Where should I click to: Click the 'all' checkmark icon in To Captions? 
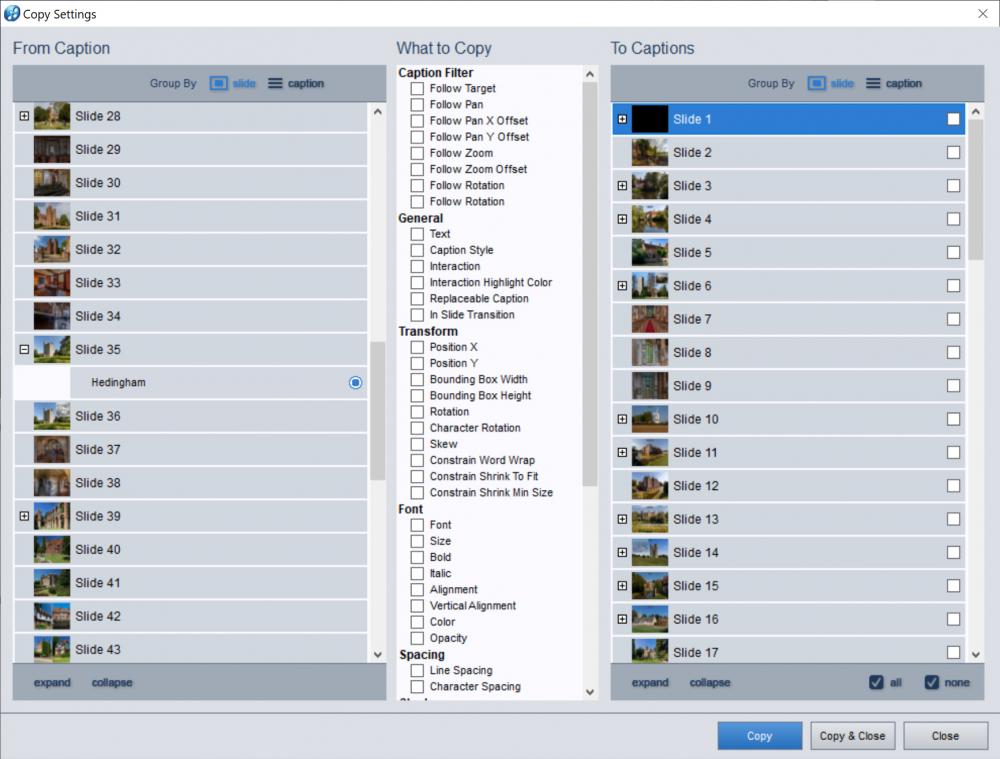point(876,682)
